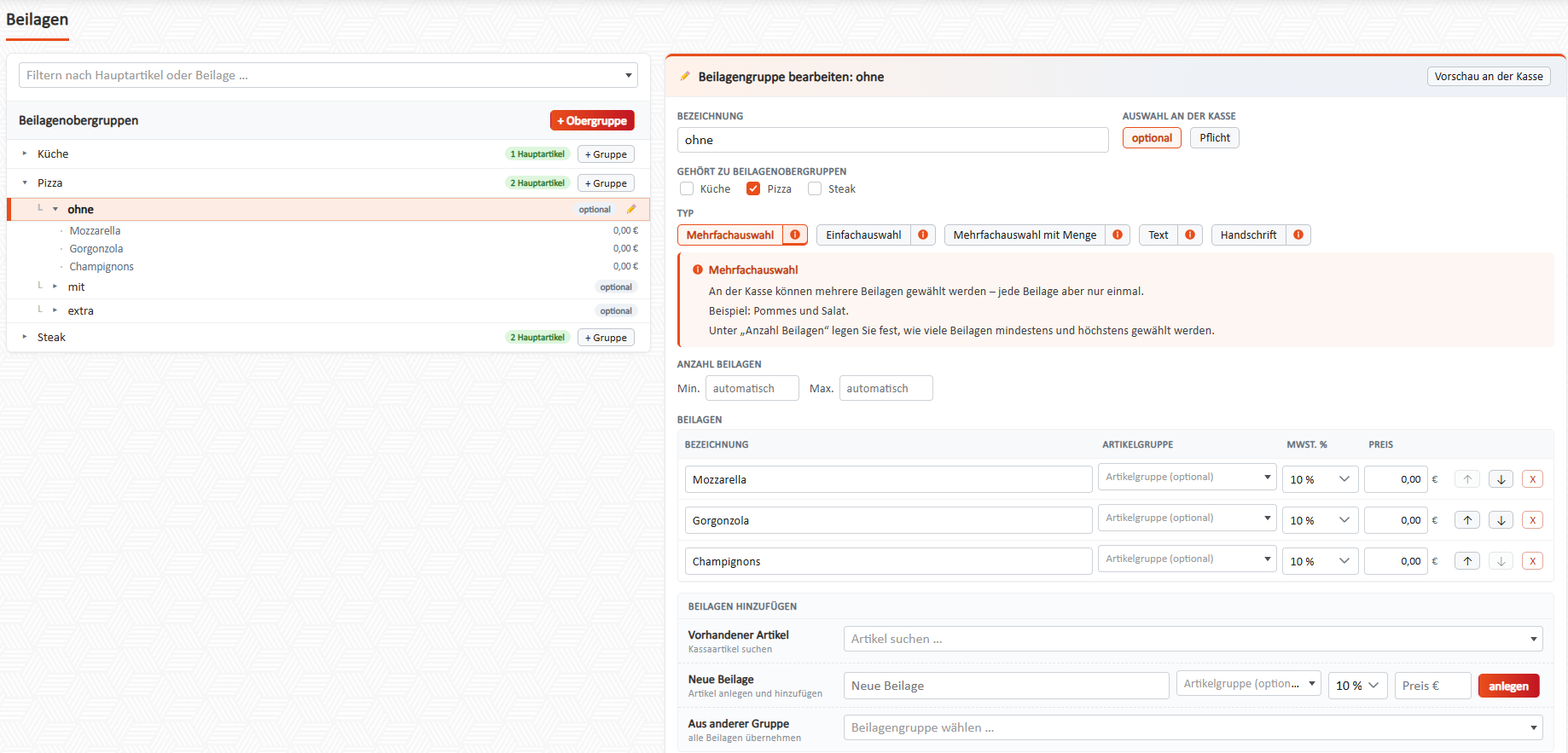
Task: Click the info icon next to Mehrfachauswahl
Action: coord(795,235)
